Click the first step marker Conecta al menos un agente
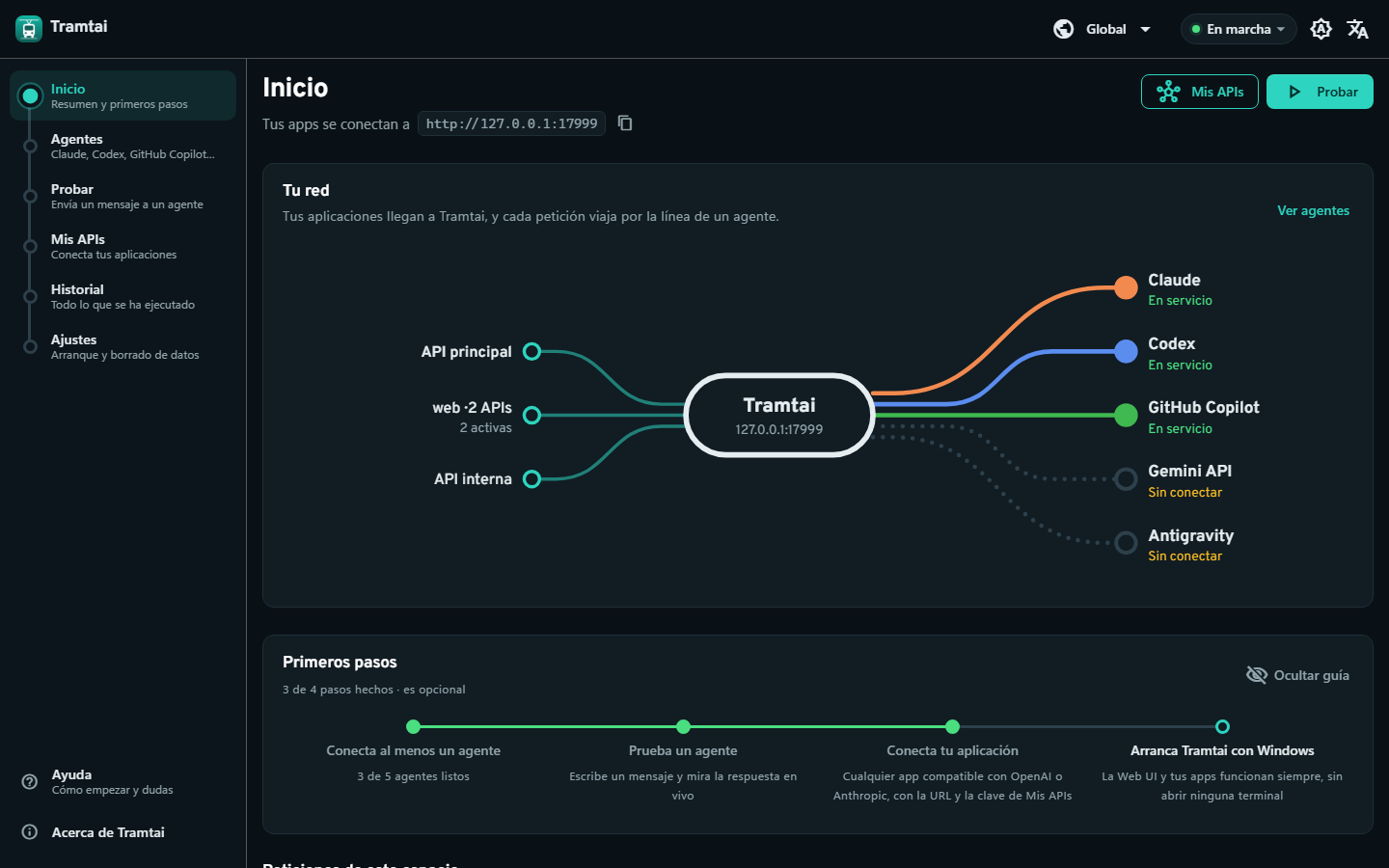Viewport: 1389px width, 868px height. coord(413,726)
